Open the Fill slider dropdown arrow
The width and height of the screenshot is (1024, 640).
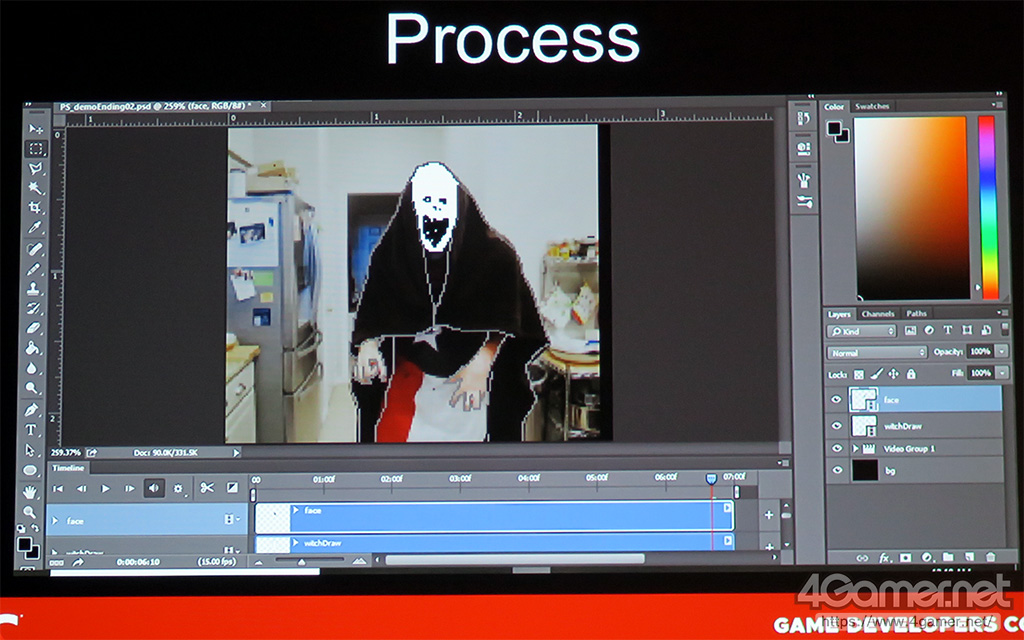coord(1002,373)
